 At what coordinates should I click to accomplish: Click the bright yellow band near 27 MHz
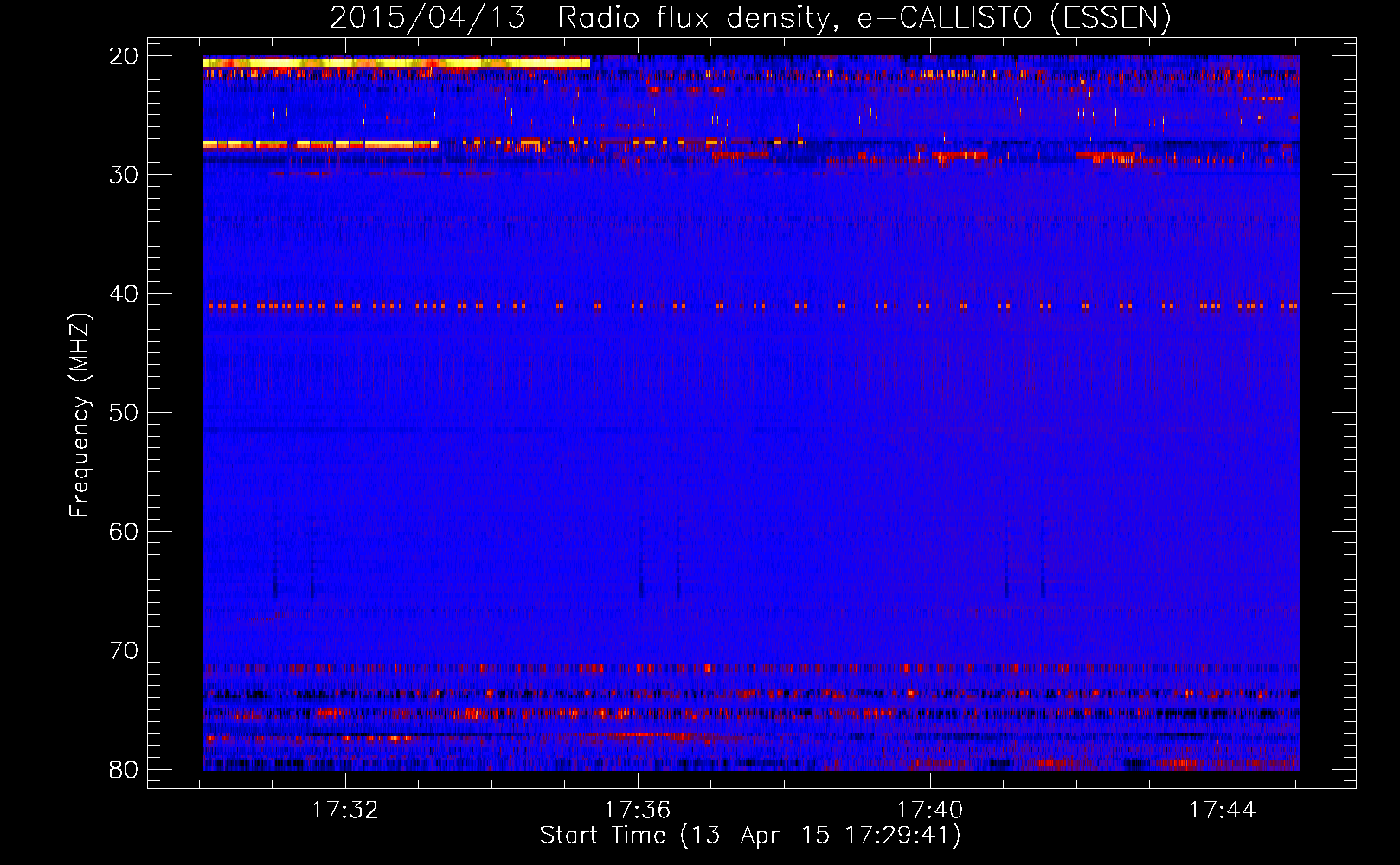(x=321, y=144)
